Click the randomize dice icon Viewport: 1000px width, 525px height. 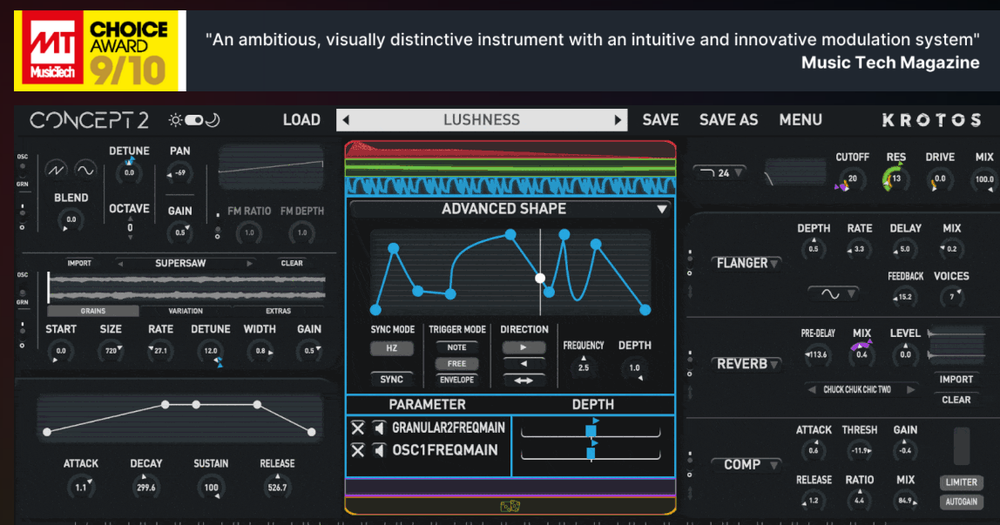[510, 507]
